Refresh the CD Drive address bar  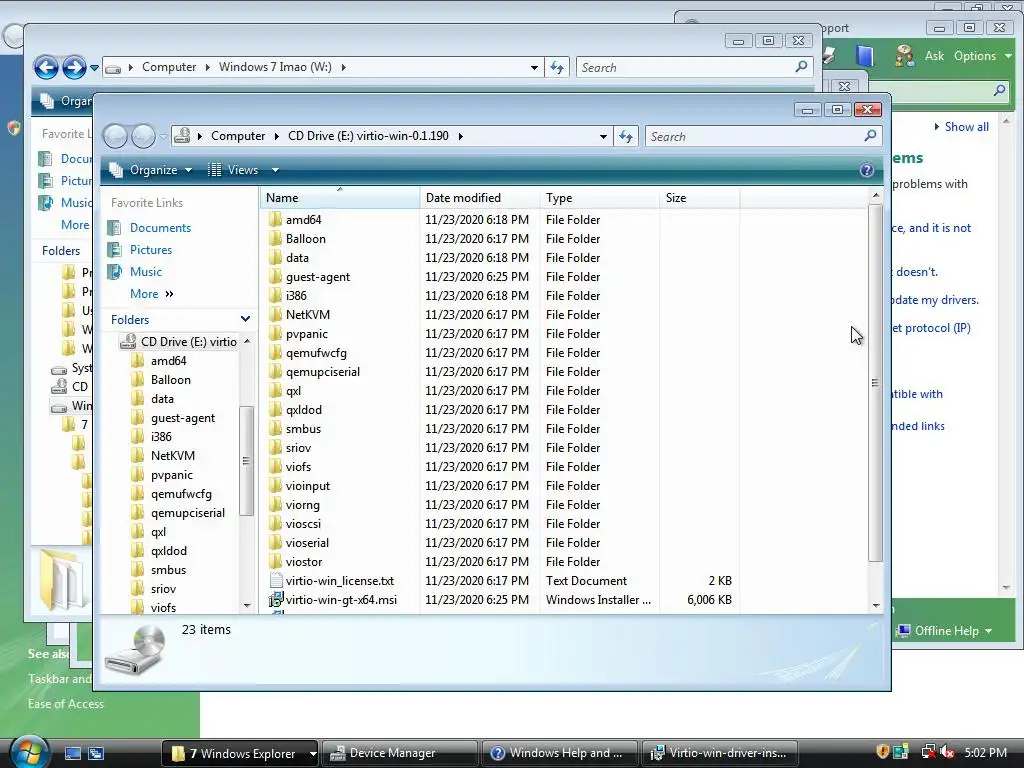point(626,136)
